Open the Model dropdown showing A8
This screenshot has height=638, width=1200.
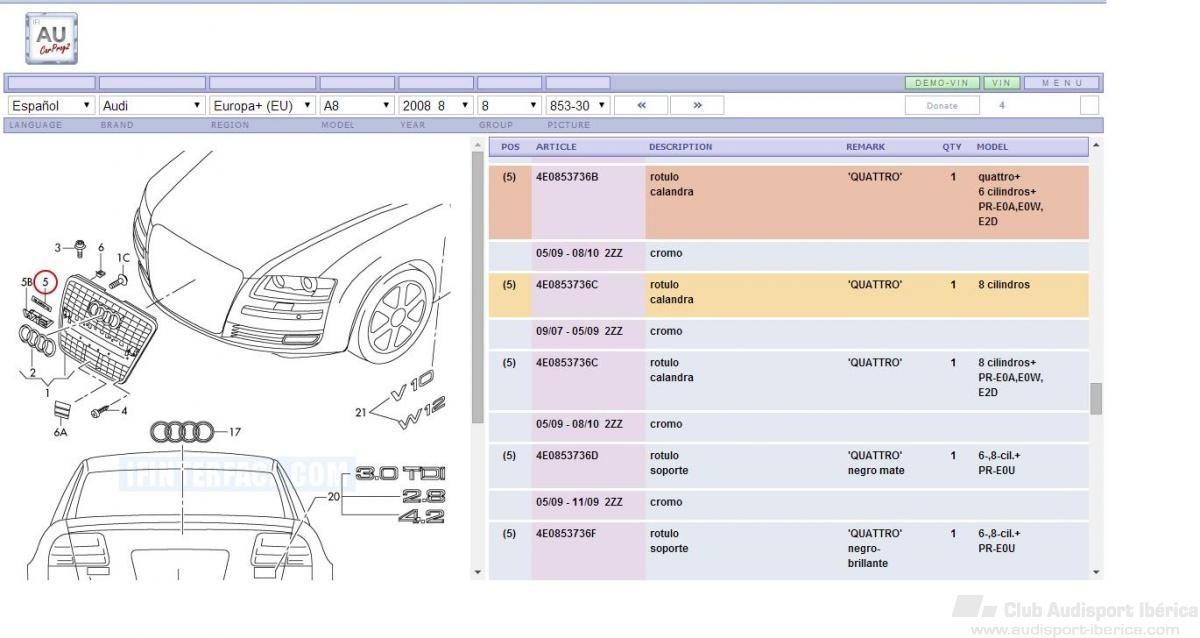[357, 105]
